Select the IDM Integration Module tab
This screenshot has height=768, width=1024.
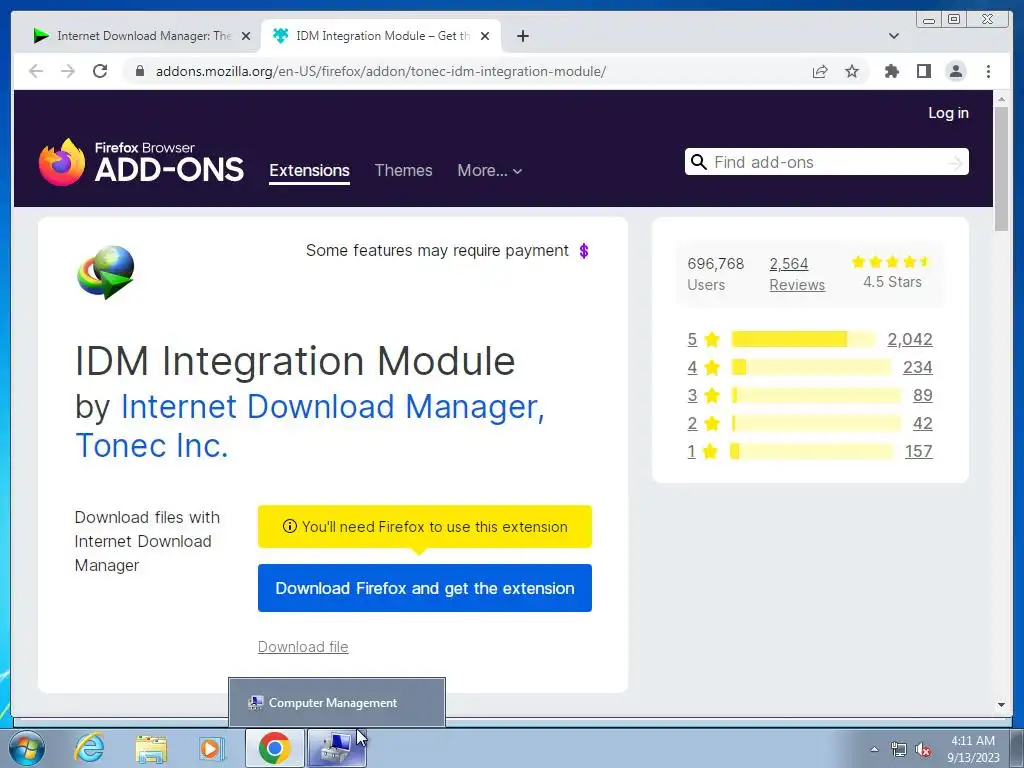[381, 36]
